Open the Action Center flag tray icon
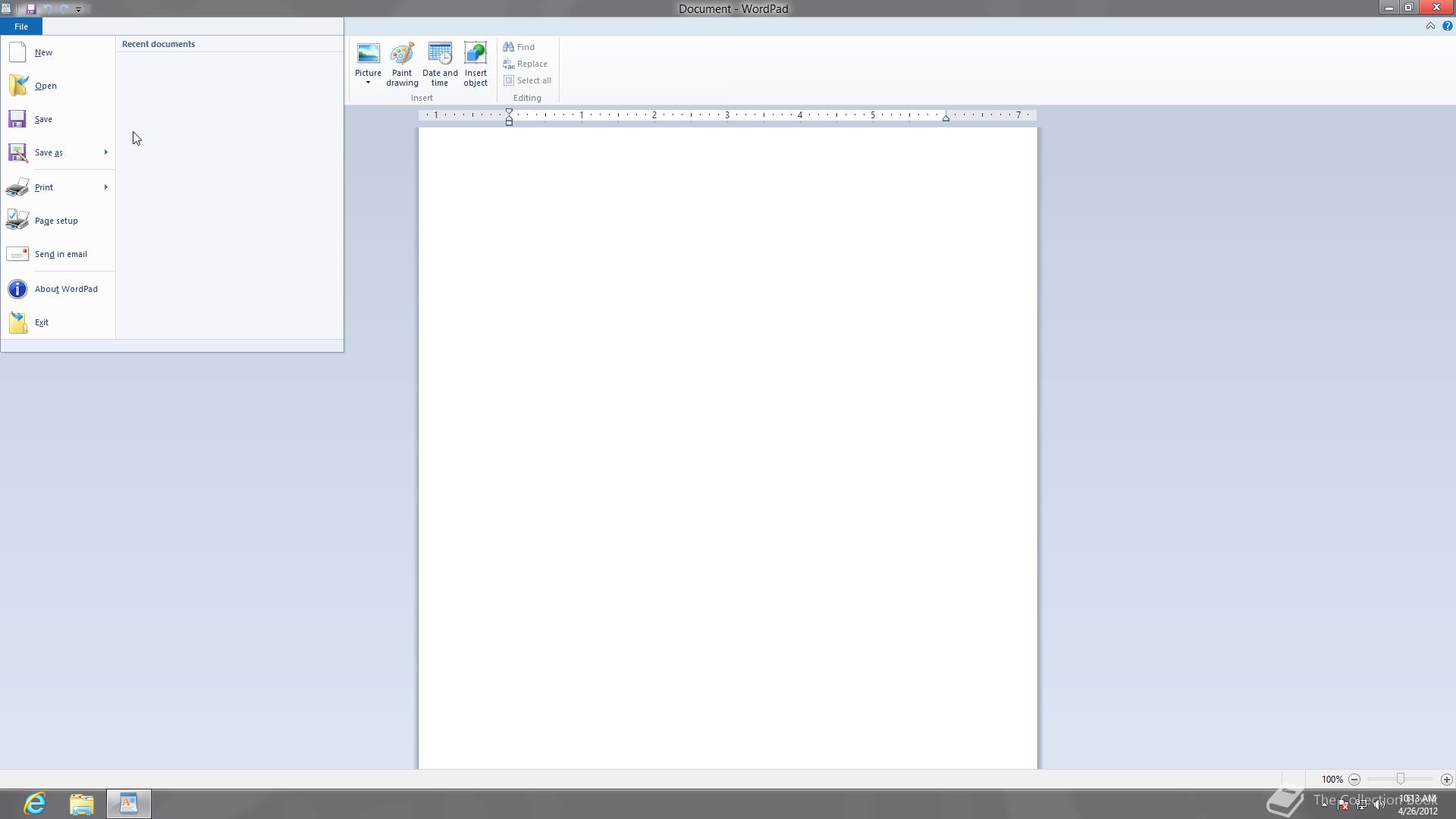Screen dimensions: 1456x819 (1343, 805)
